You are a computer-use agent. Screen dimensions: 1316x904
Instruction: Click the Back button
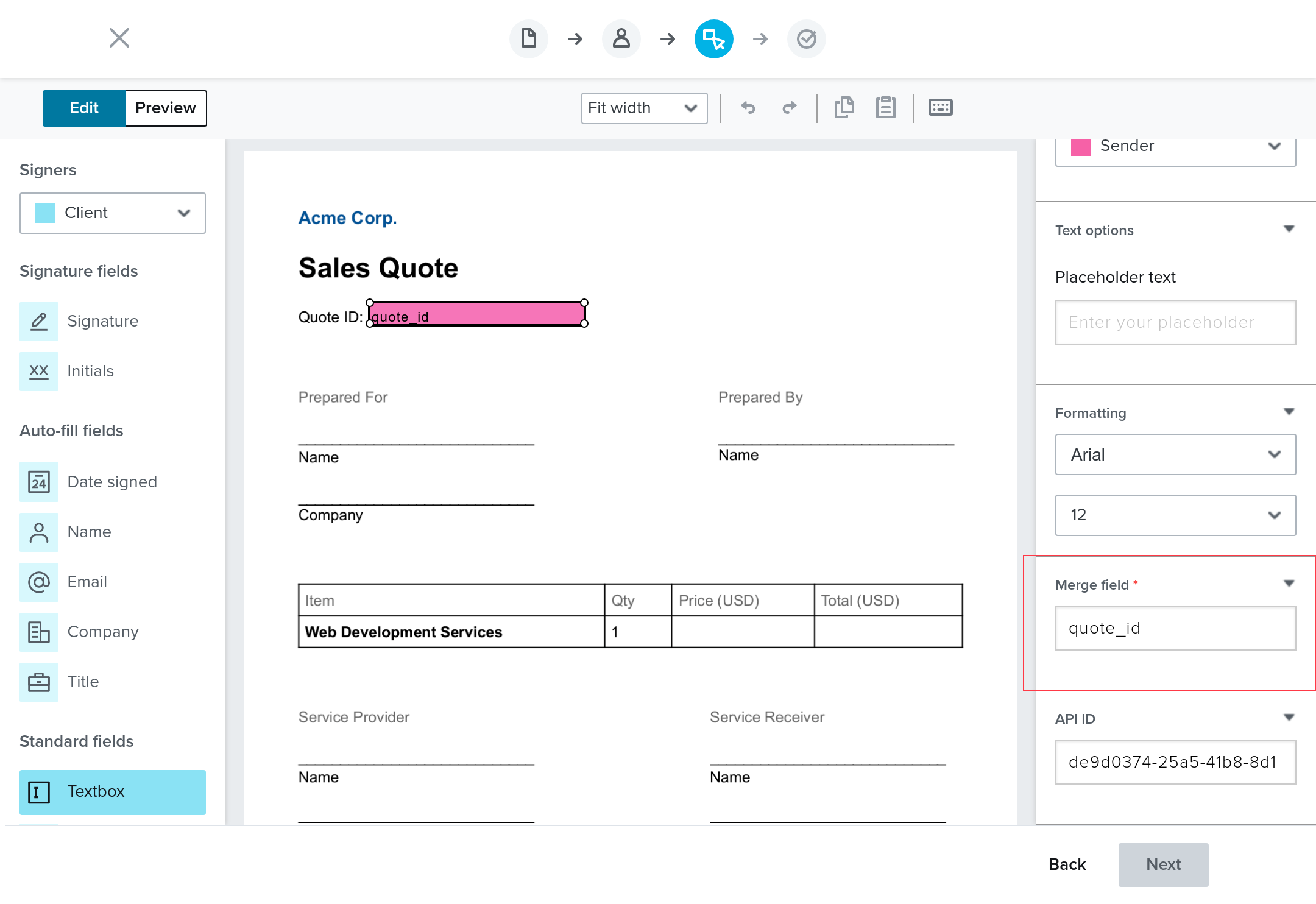pyautogui.click(x=1067, y=864)
